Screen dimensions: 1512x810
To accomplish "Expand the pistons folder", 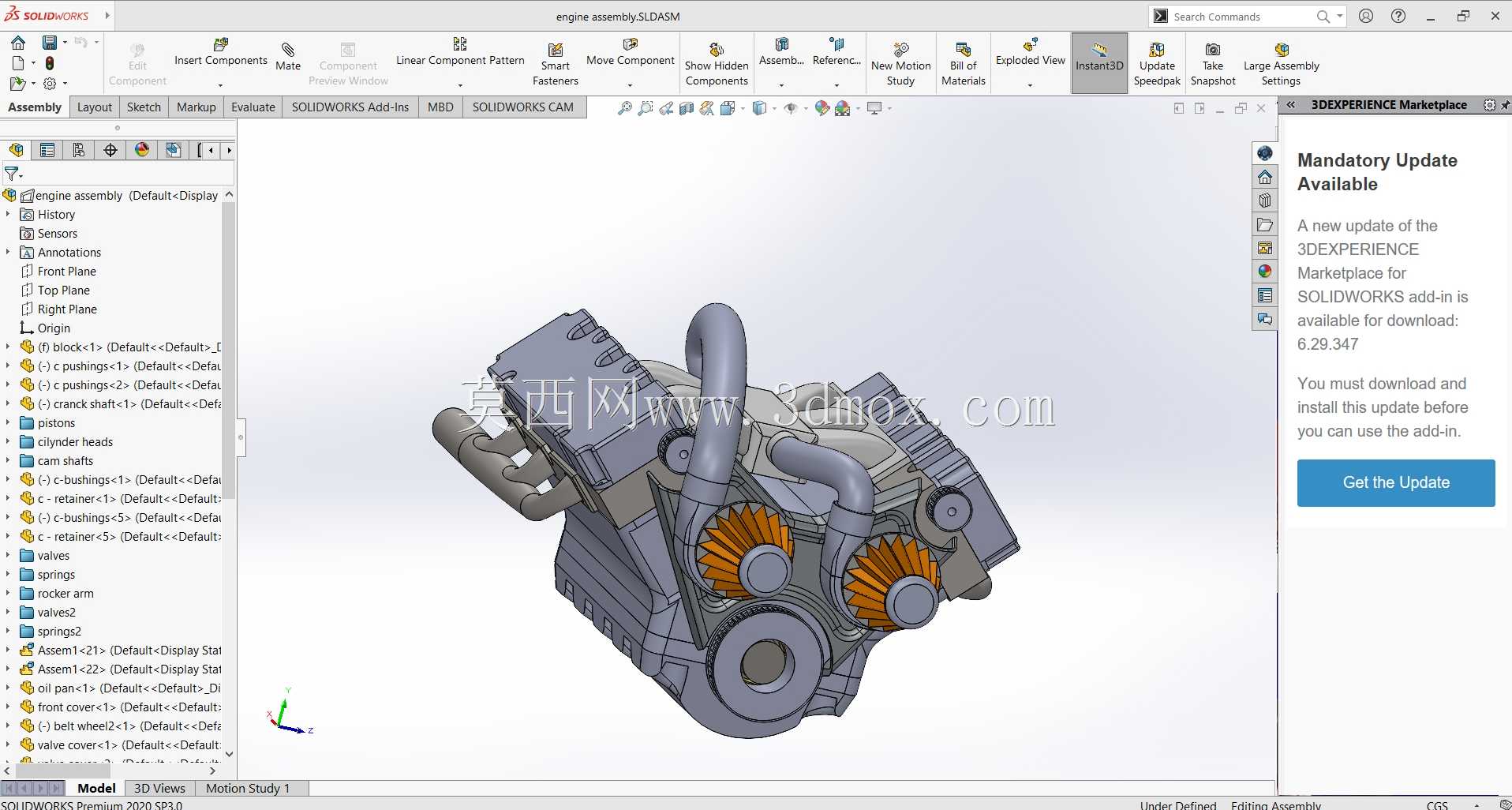I will 8,422.
